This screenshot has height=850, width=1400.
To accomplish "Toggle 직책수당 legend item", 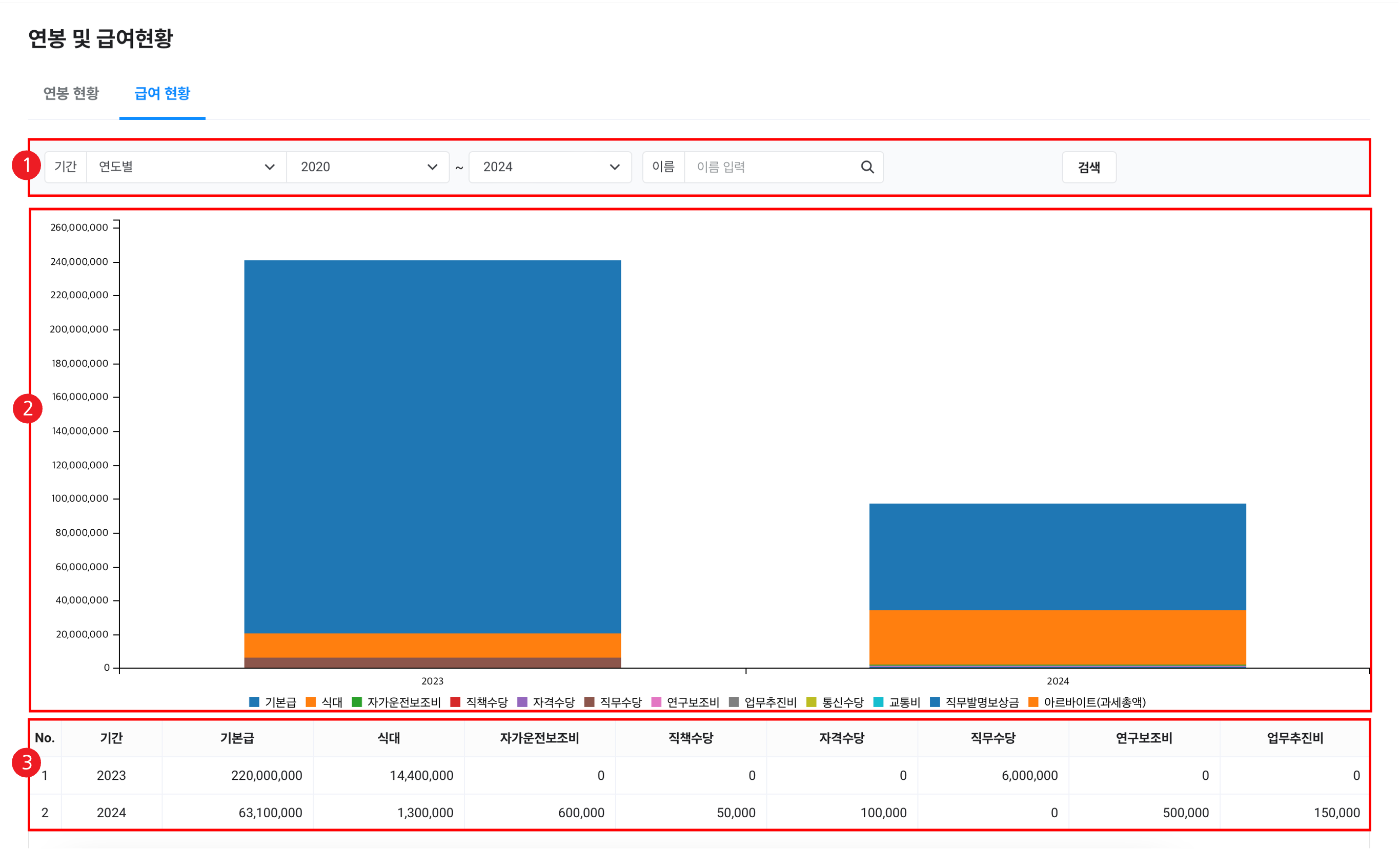I will (x=486, y=702).
